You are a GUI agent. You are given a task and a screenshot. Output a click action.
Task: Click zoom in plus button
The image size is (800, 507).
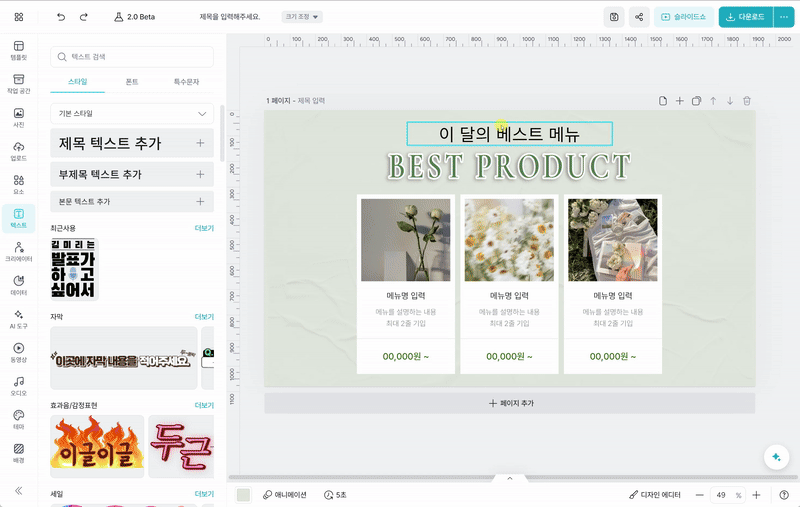tap(756, 495)
